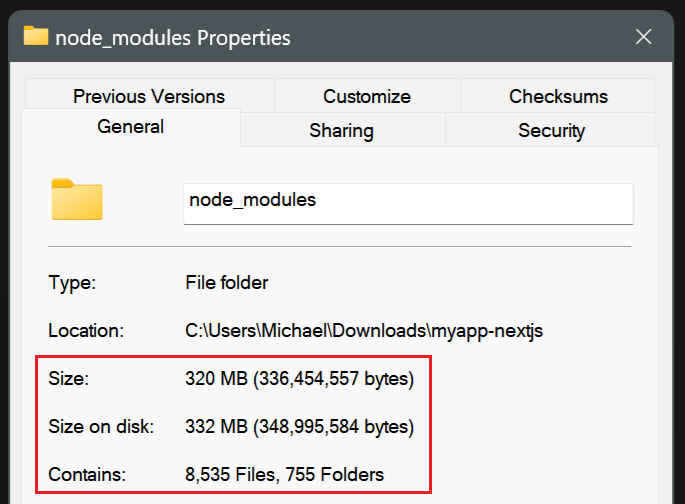Image resolution: width=685 pixels, height=504 pixels.
Task: Go to the Security tab
Action: pos(551,130)
